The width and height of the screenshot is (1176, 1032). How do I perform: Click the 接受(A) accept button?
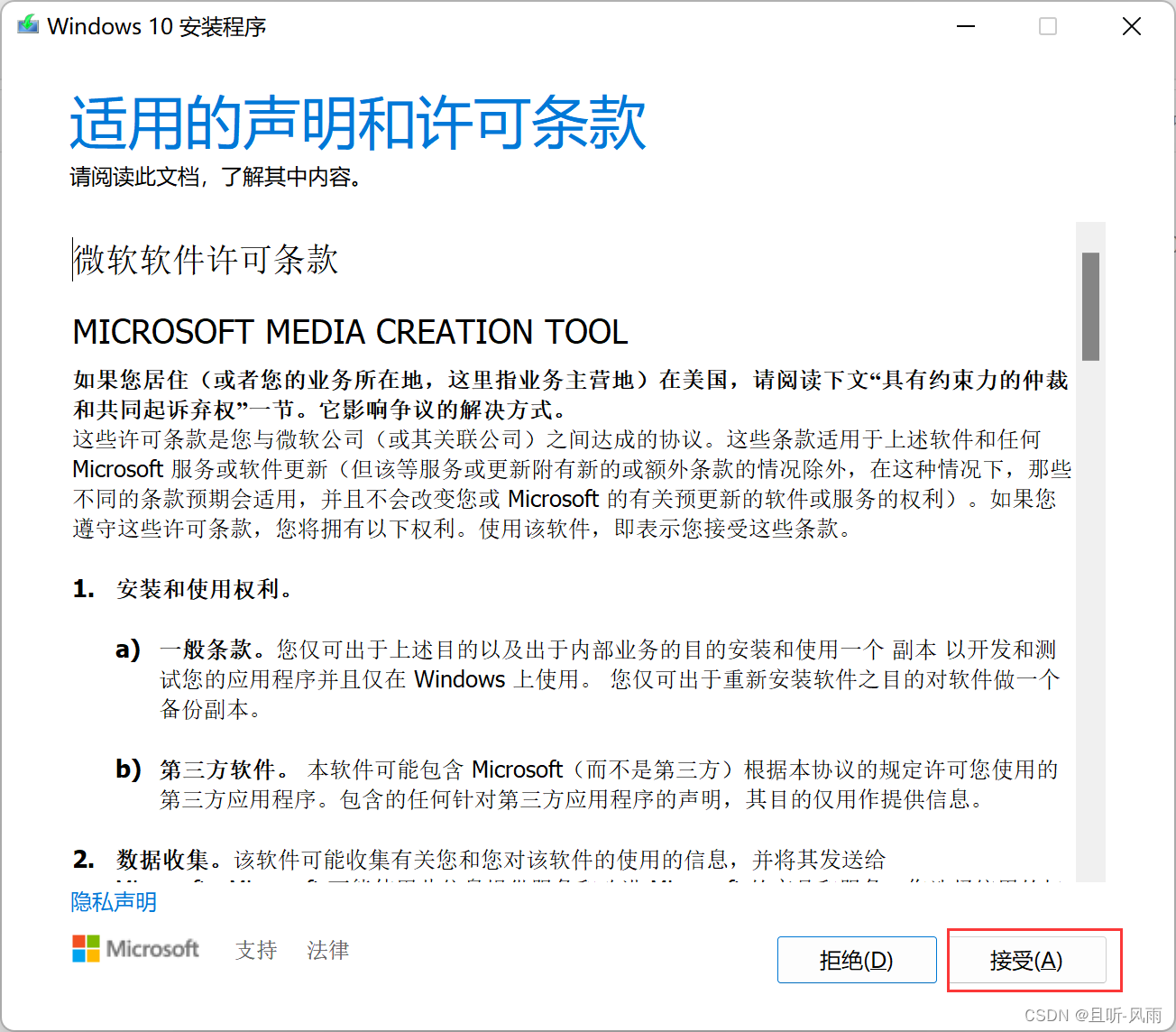point(1027,960)
